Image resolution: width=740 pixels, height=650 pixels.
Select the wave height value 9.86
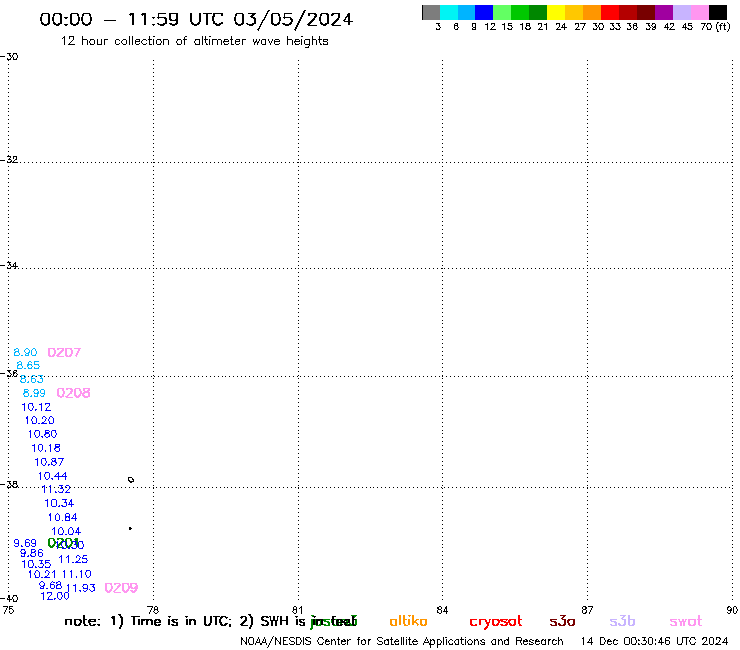tap(32, 553)
